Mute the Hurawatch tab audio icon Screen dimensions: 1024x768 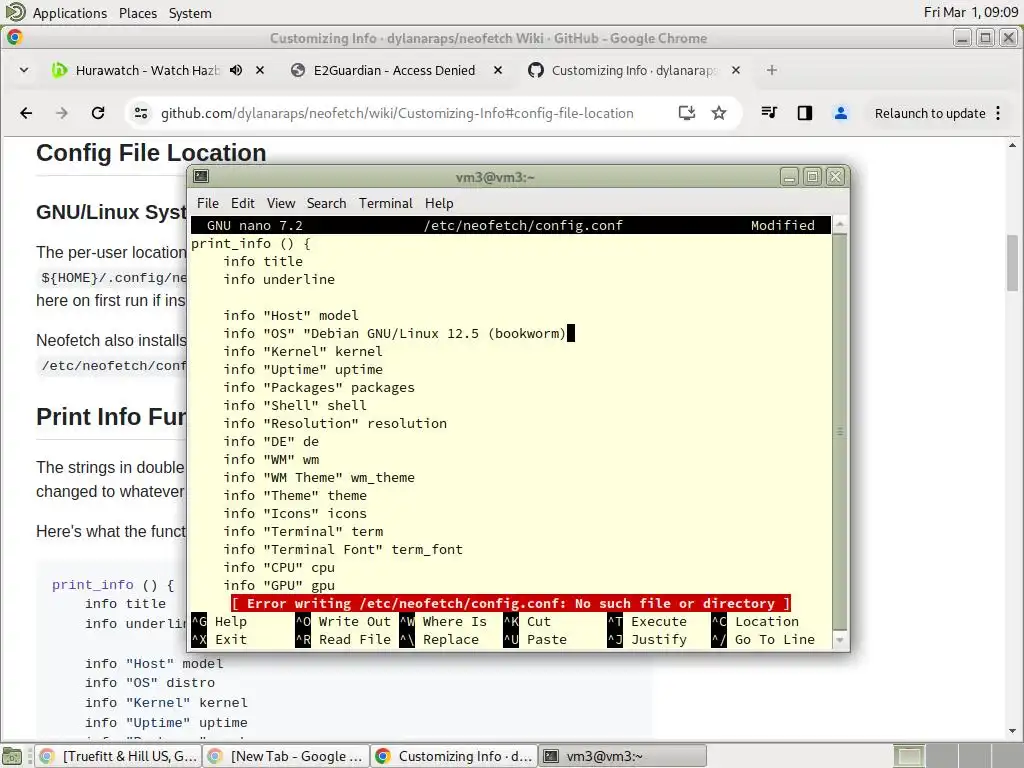click(x=236, y=70)
